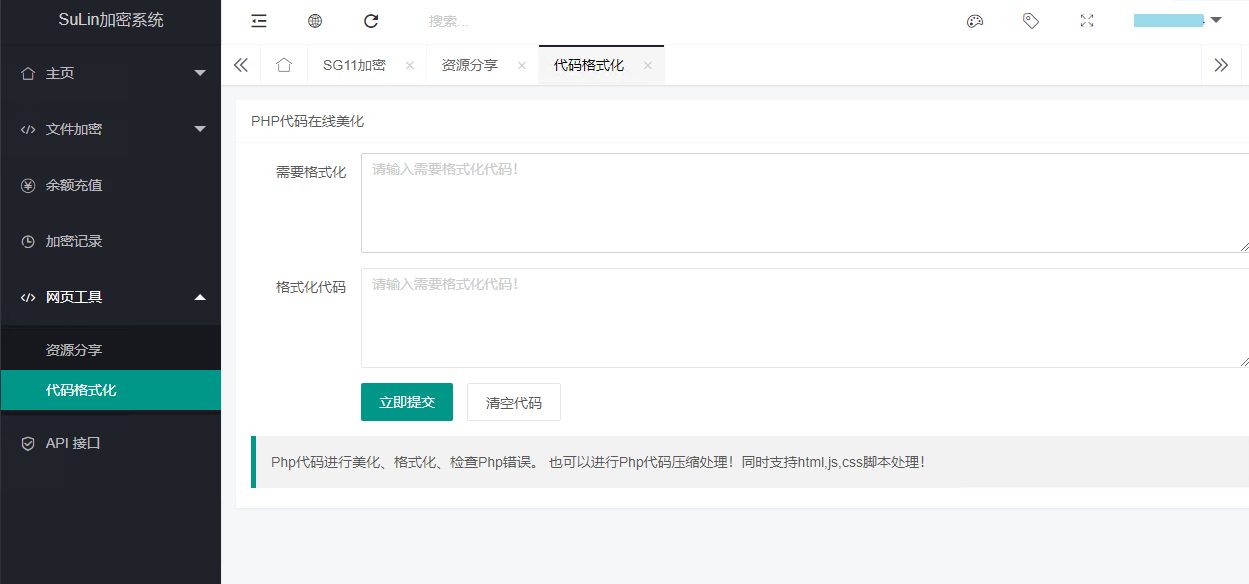The width and height of the screenshot is (1249, 584).
Task: Click the 格式化代码 textarea resize handle
Action: tap(1243, 361)
